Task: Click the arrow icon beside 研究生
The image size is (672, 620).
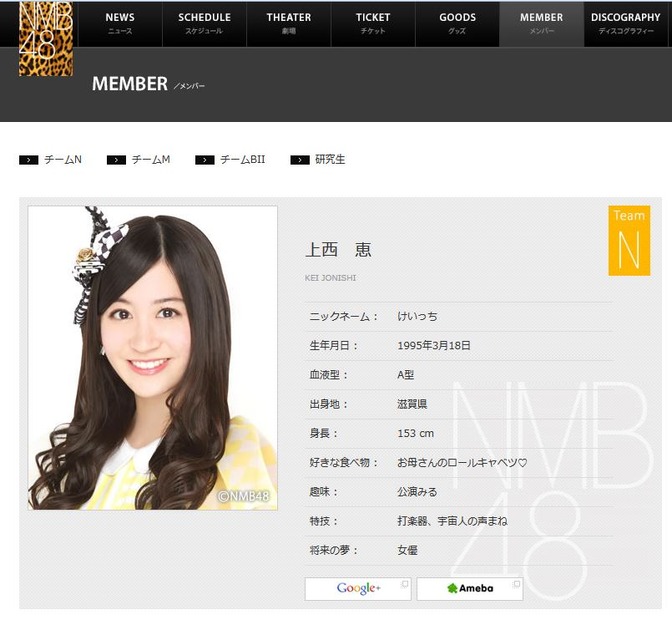Action: [300, 160]
